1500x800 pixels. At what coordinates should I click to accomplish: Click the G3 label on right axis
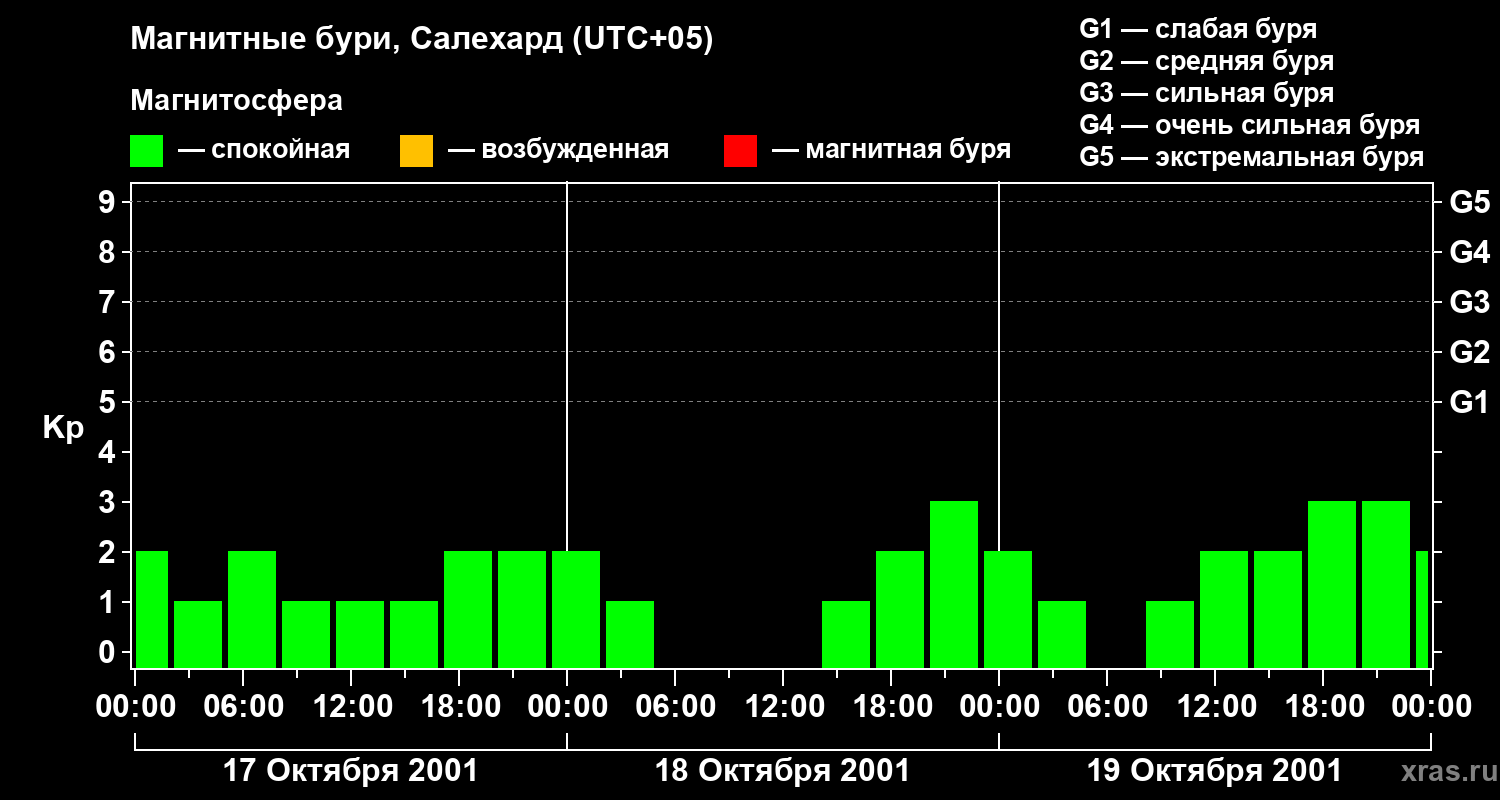tap(1469, 302)
